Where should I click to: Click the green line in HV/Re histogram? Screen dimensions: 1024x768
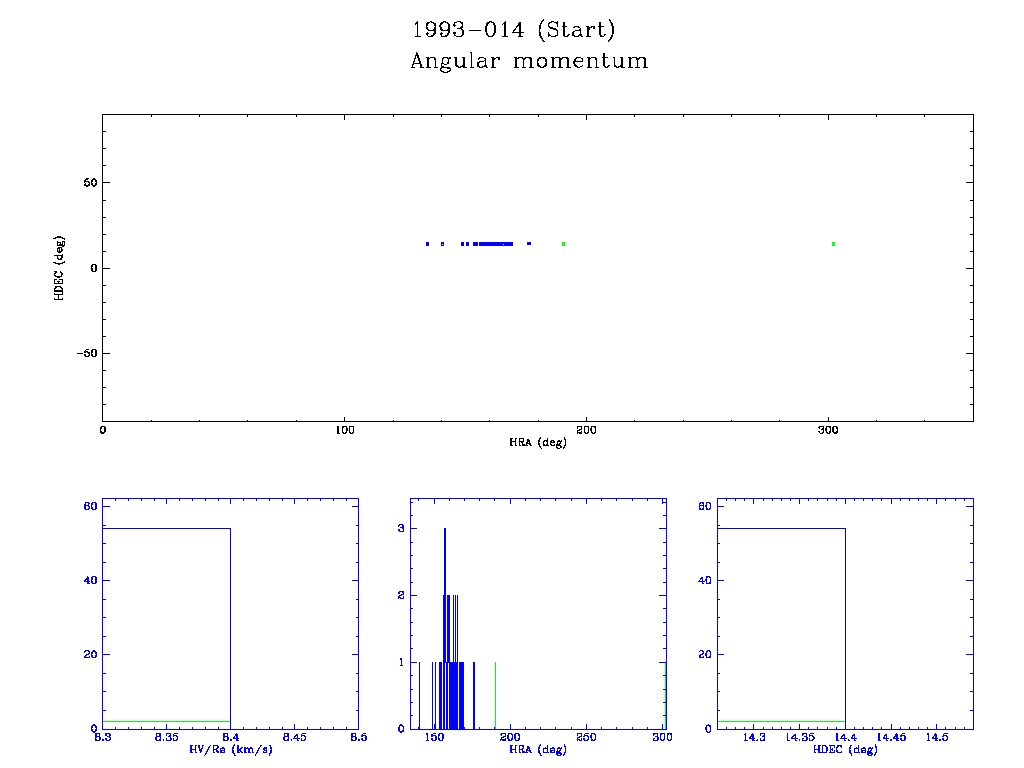tap(166, 721)
